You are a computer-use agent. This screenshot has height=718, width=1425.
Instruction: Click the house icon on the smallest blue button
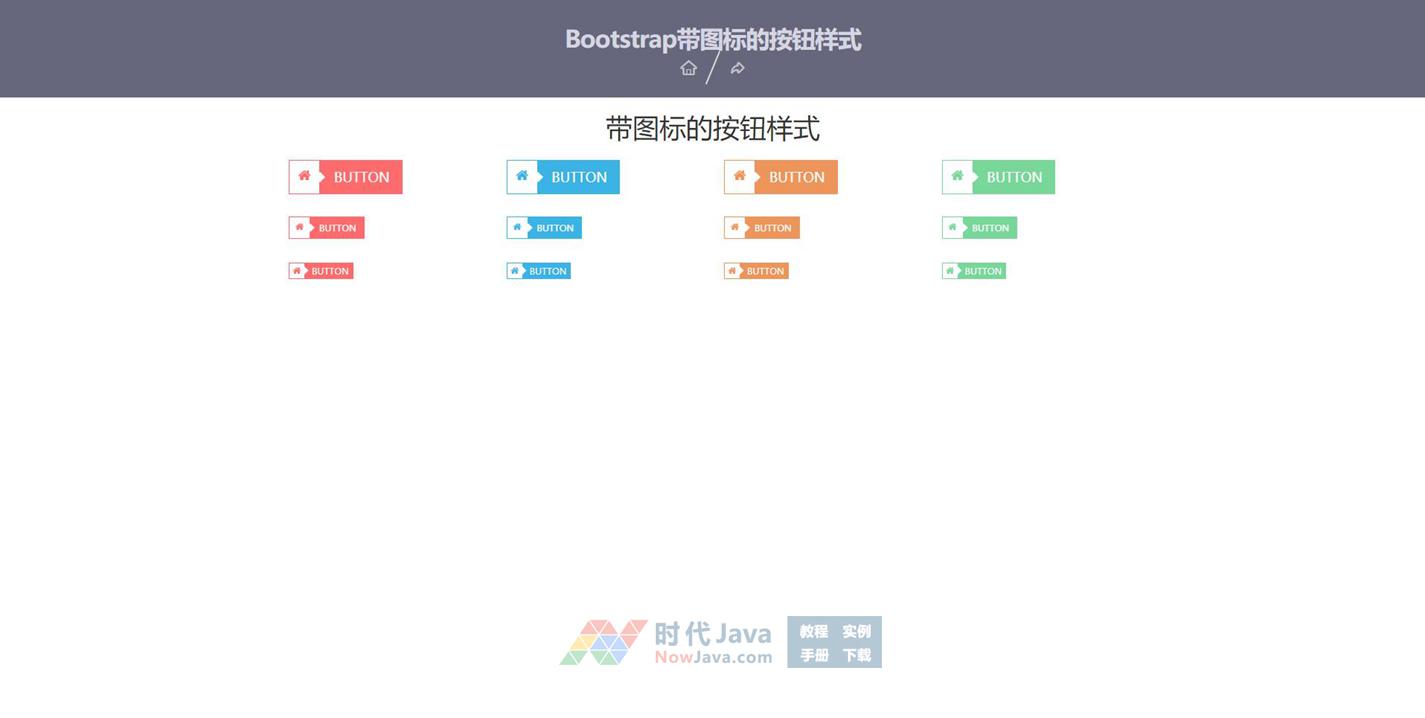tap(515, 270)
